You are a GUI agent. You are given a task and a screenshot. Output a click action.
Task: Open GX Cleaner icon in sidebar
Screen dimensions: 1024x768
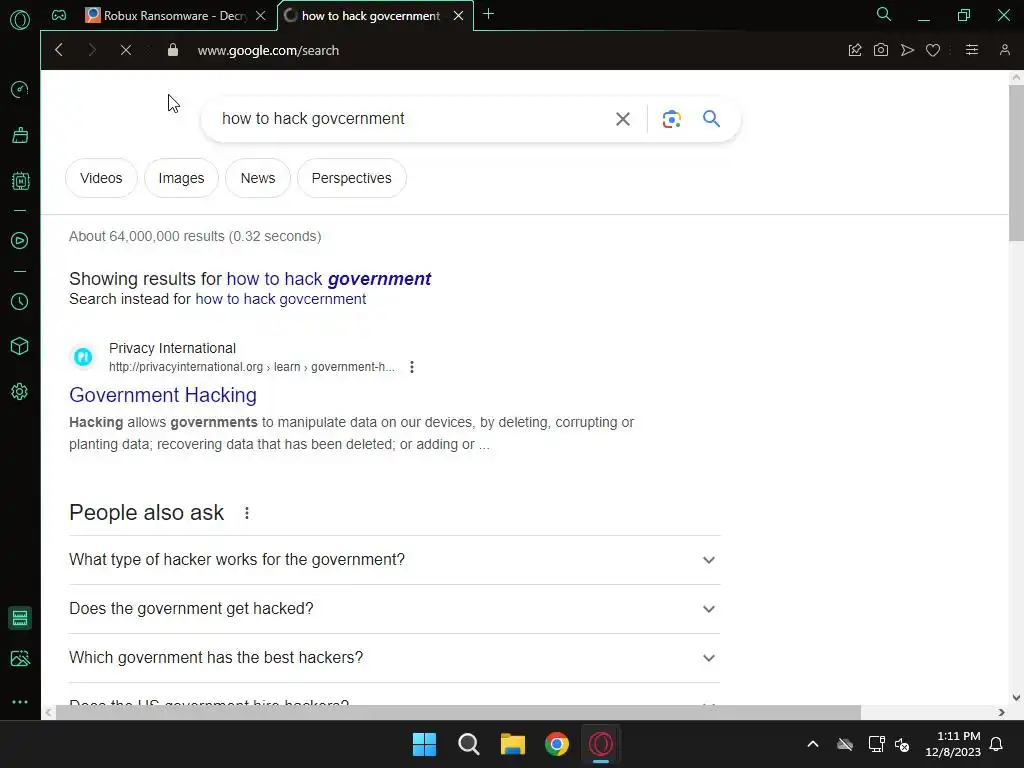tap(20, 135)
